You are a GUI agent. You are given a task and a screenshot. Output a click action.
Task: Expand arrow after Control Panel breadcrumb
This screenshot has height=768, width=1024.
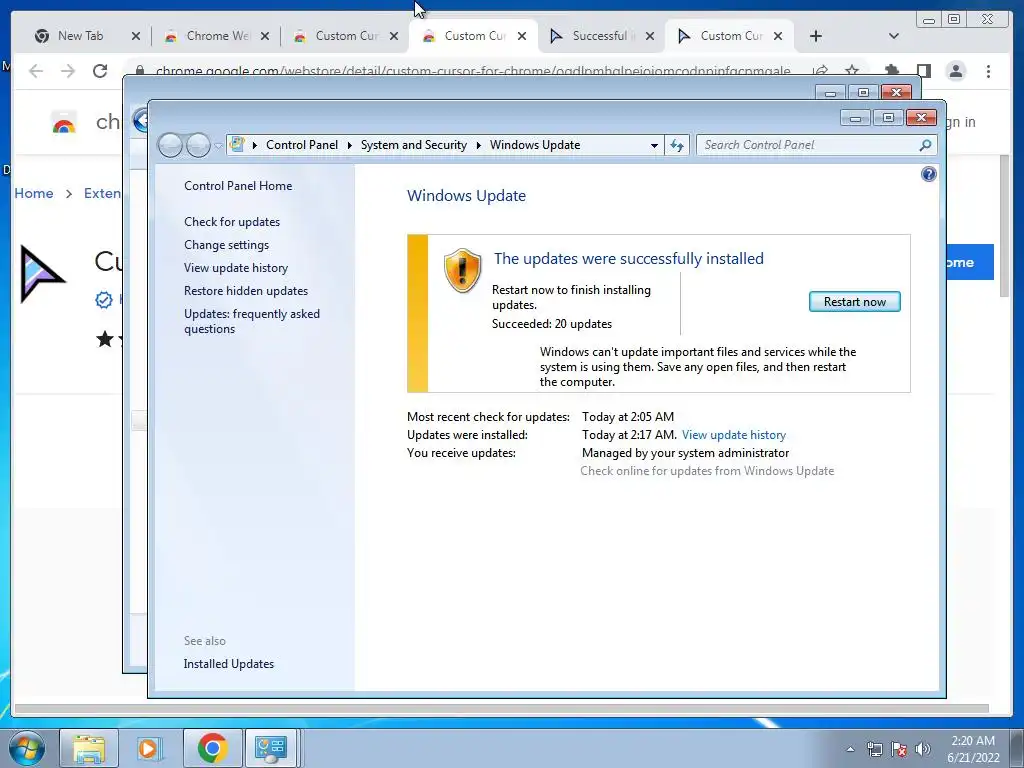(x=349, y=146)
